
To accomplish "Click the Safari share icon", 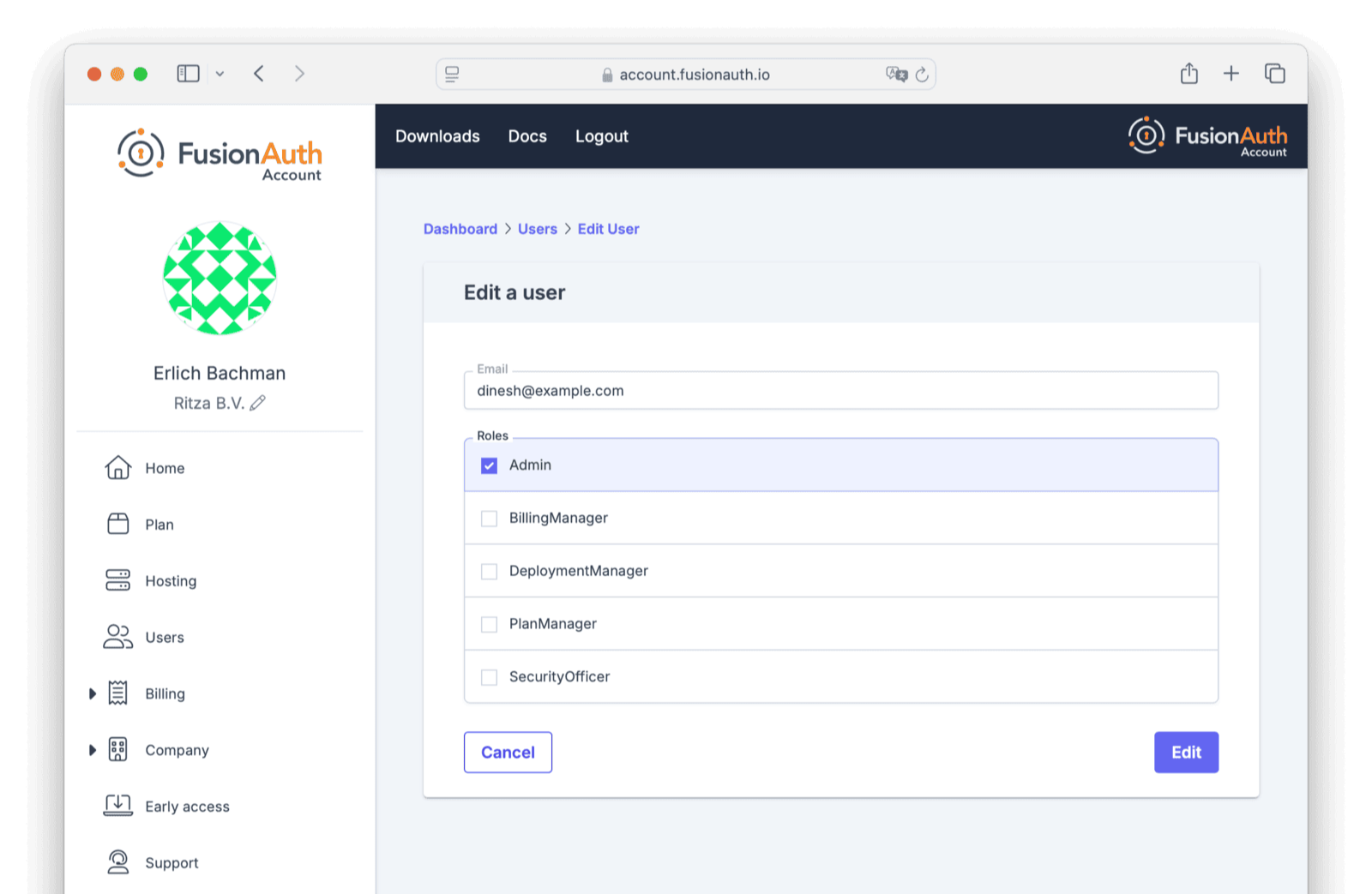I will tap(1188, 74).
